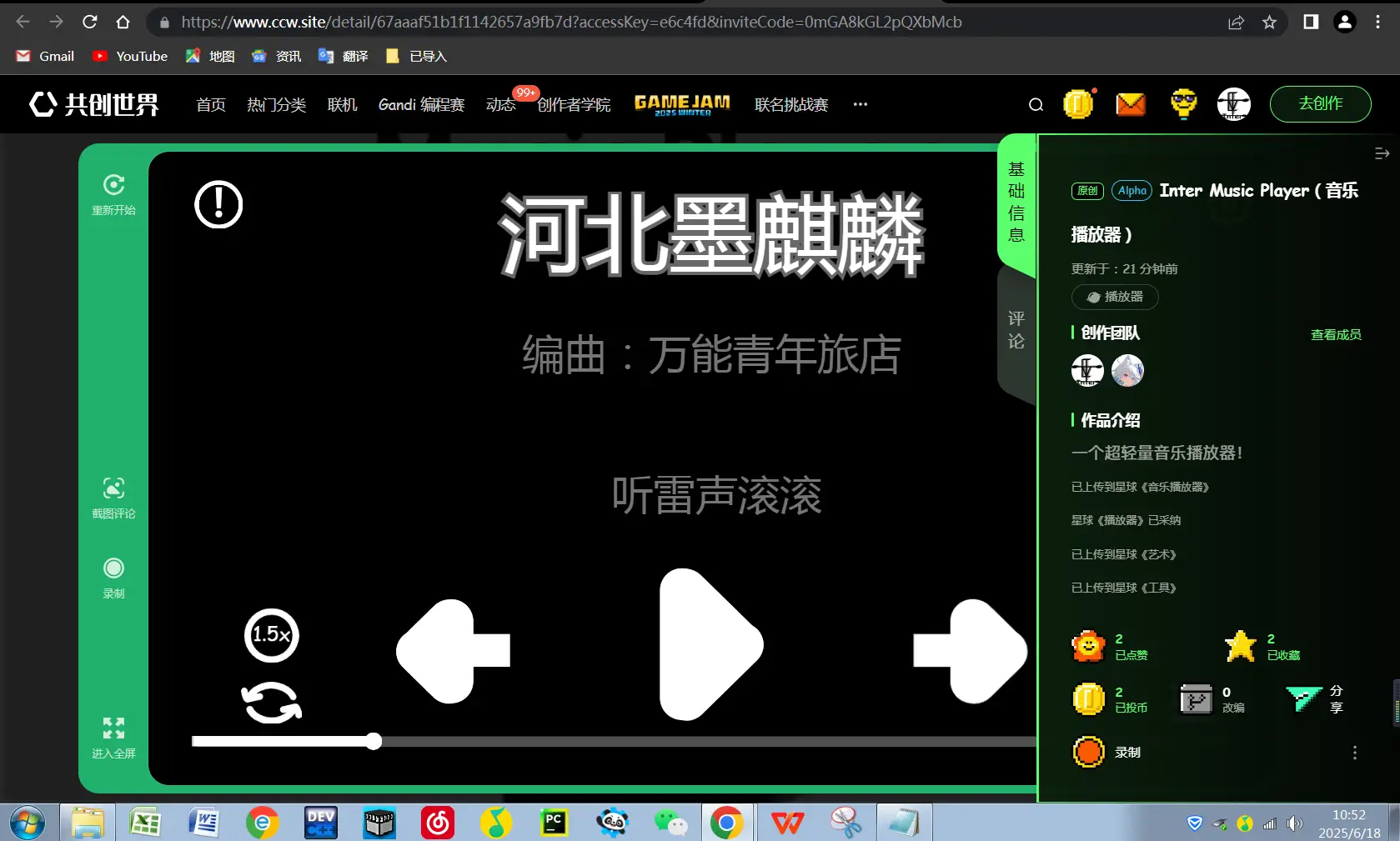Viewport: 1400px width, 841px height.
Task: Open first team member avatar
Action: [1087, 370]
